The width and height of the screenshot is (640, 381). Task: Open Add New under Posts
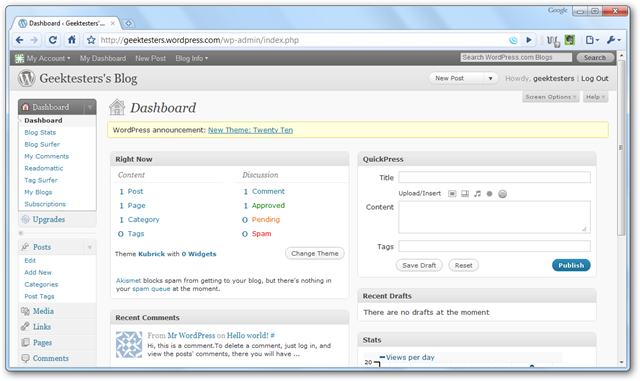[x=38, y=272]
